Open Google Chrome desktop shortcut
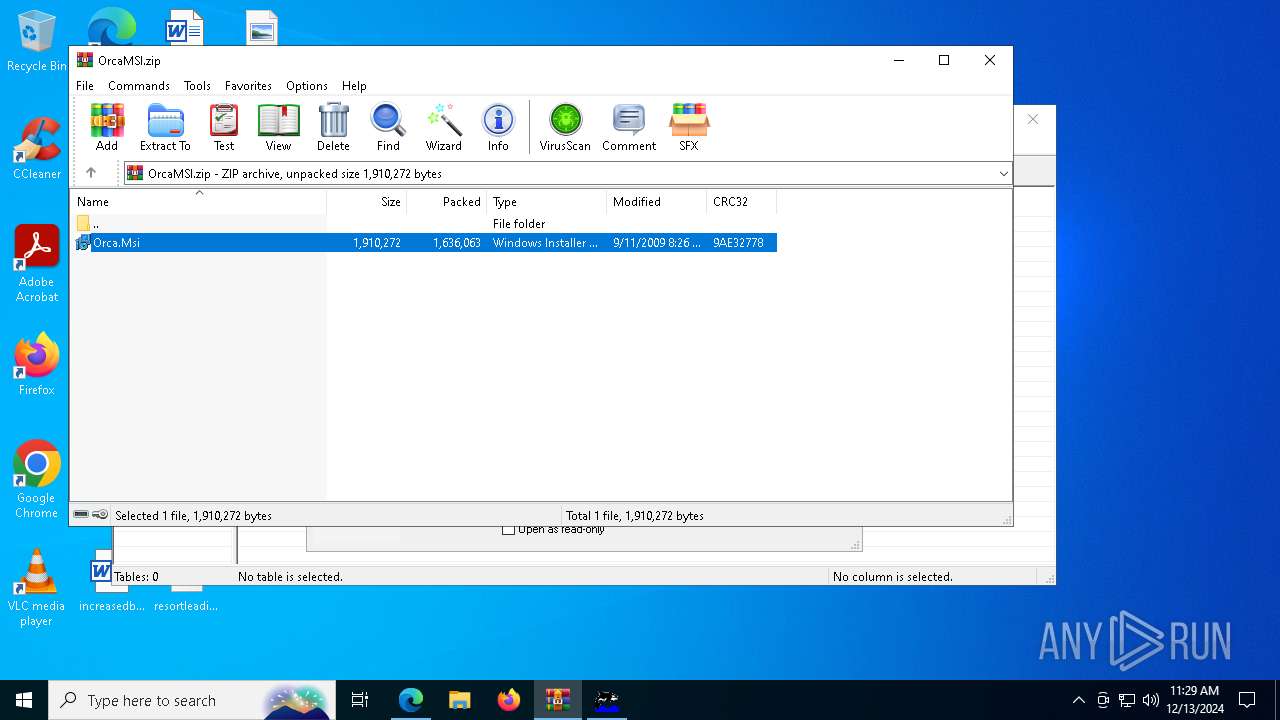This screenshot has height=720, width=1280. [x=37, y=479]
